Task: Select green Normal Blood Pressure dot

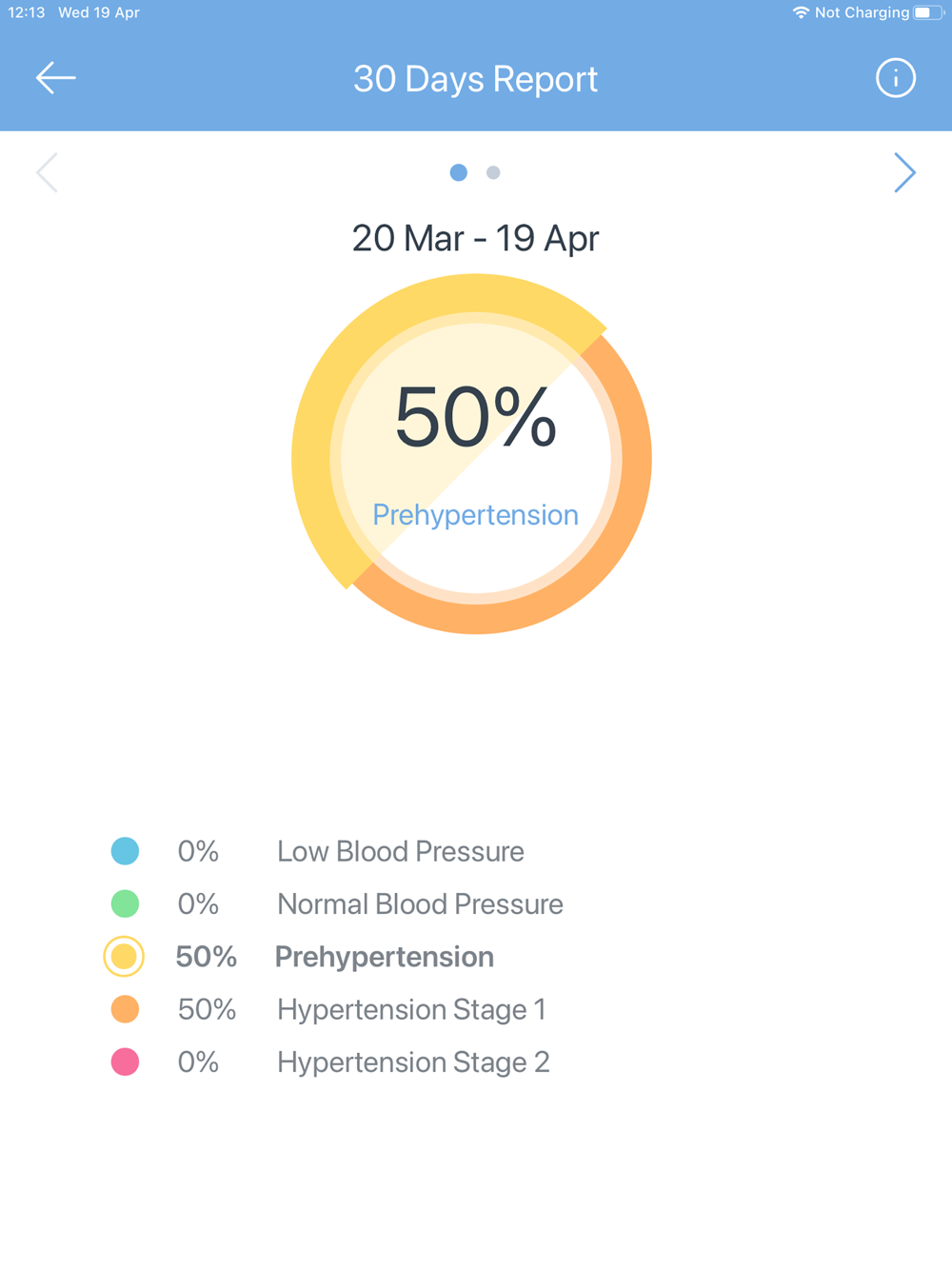Action: click(125, 903)
